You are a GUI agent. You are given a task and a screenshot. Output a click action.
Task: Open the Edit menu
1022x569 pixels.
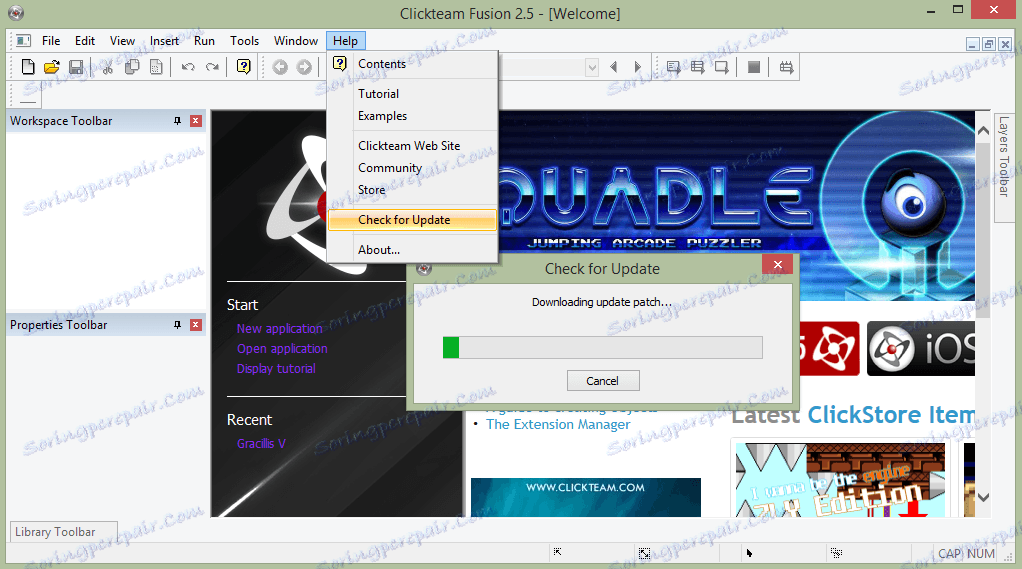click(x=85, y=40)
